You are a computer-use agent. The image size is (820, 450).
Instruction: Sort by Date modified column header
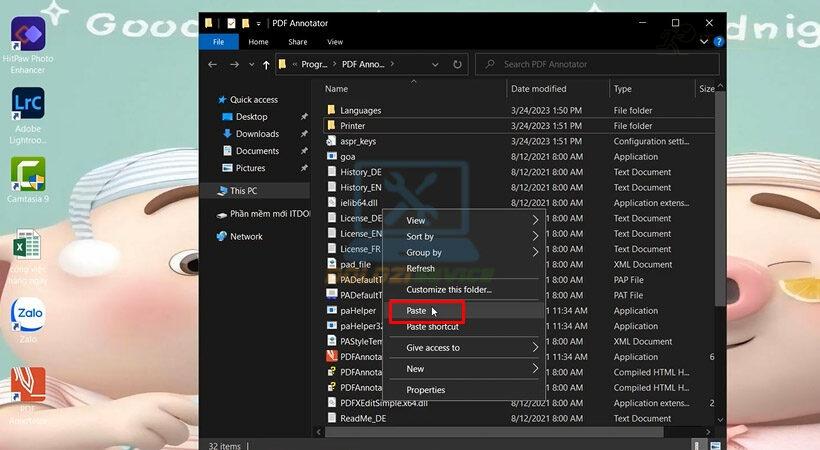542,89
